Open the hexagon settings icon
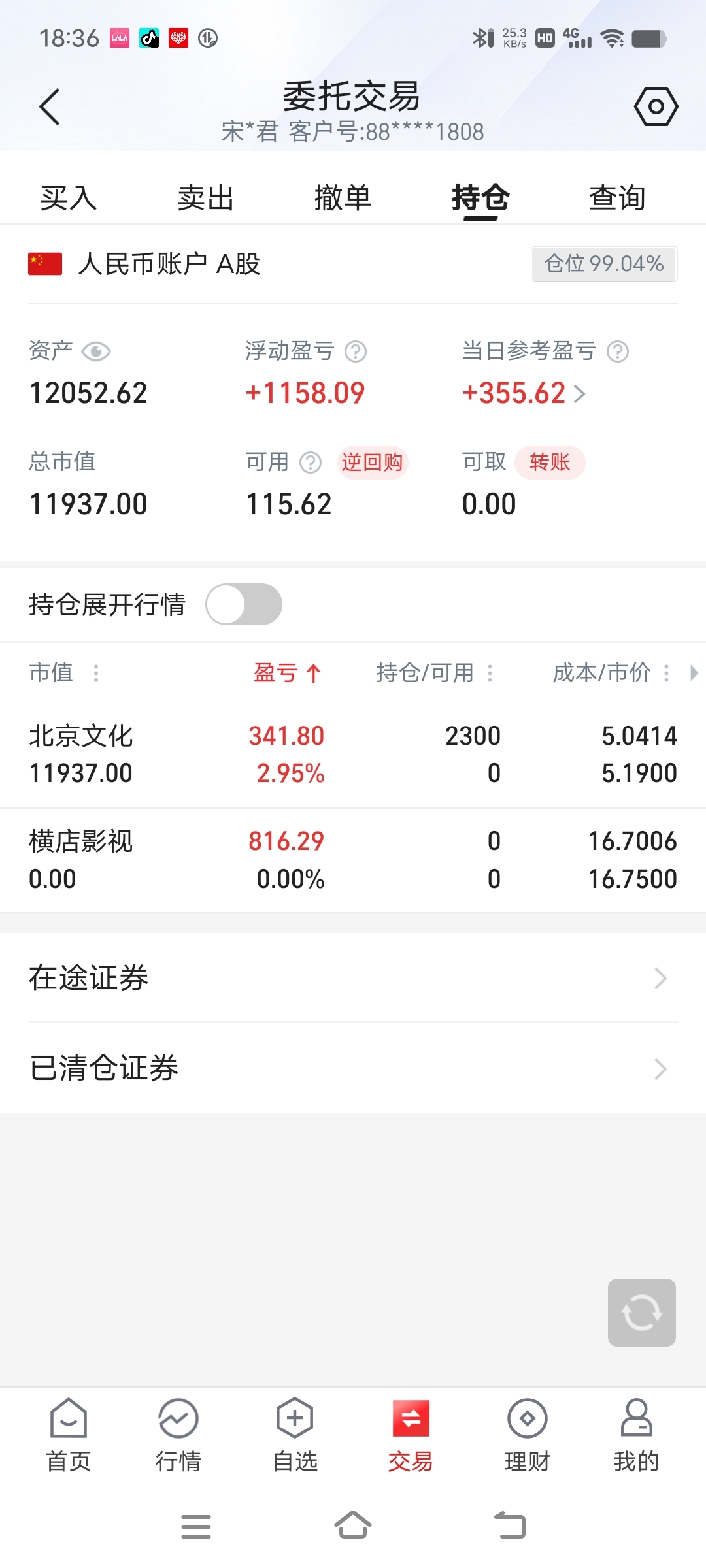Viewport: 706px width, 1568px height. point(656,106)
